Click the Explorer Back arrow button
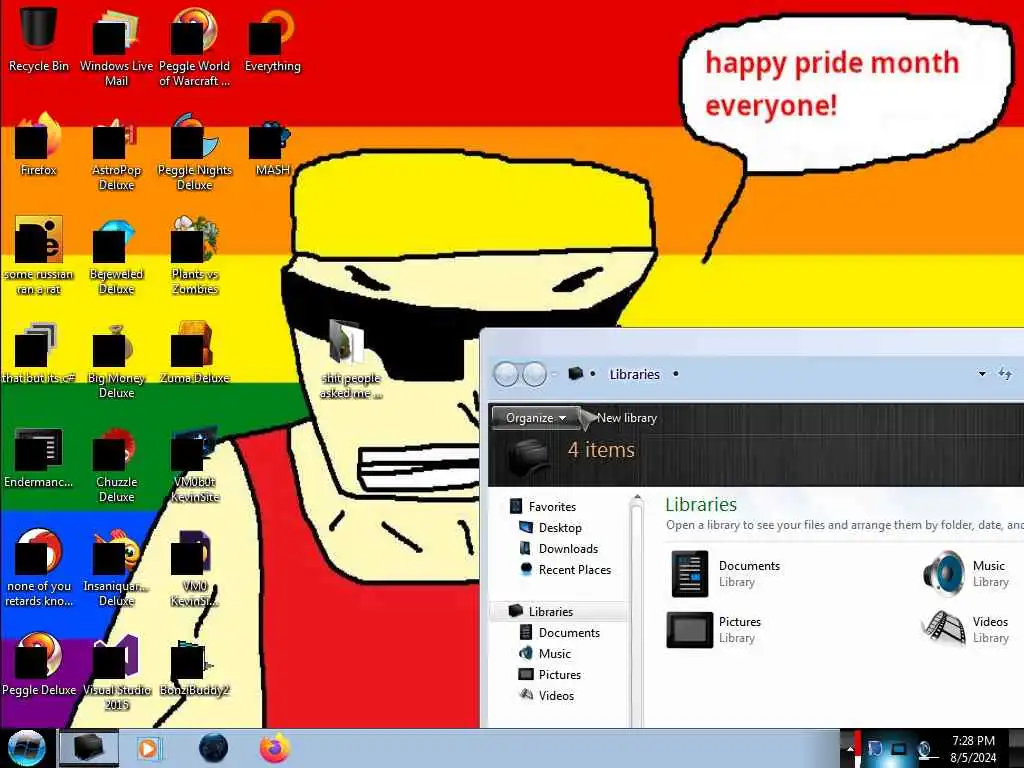This screenshot has width=1024, height=768. point(506,374)
